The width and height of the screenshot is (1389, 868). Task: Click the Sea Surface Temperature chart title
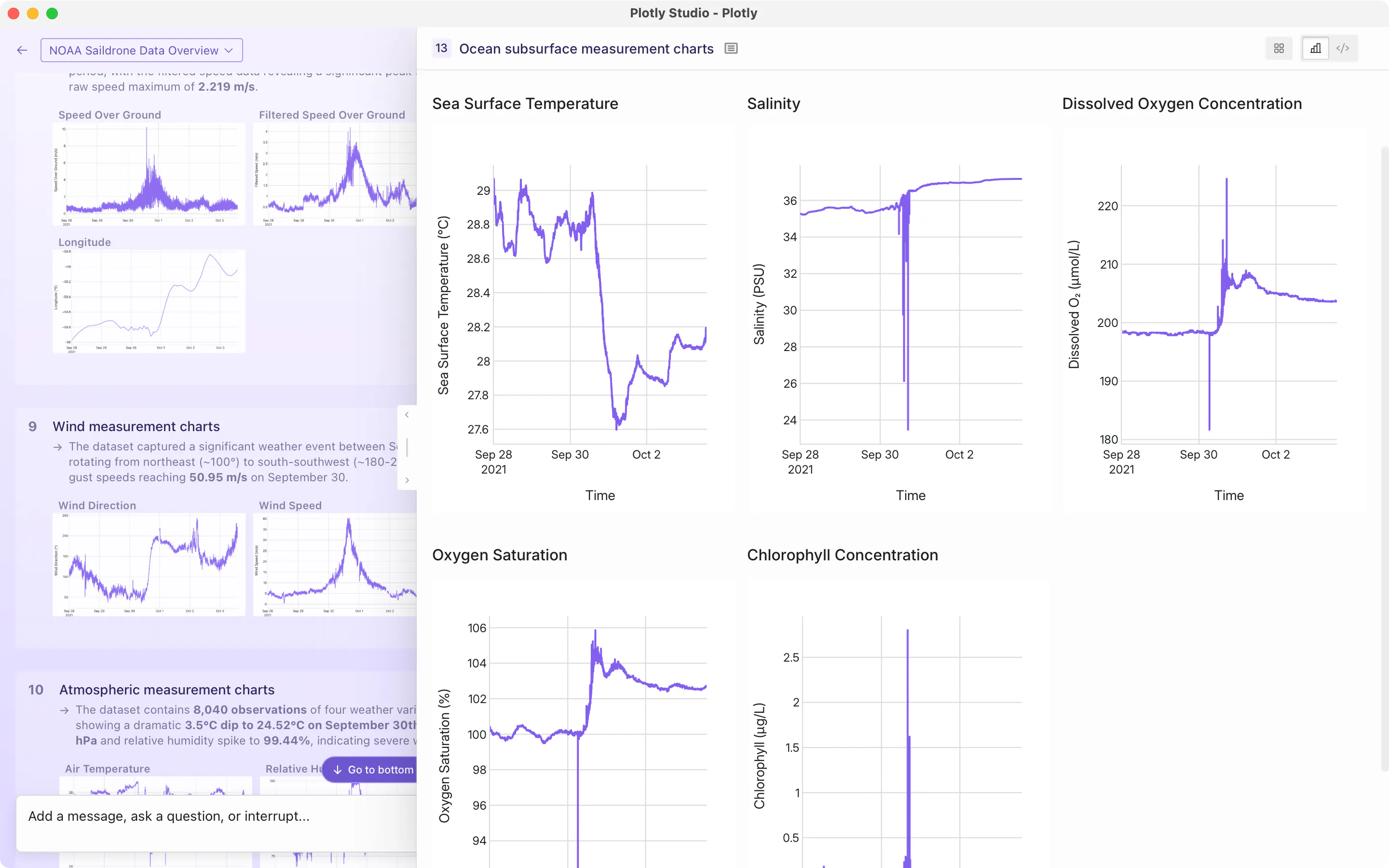pos(525,103)
